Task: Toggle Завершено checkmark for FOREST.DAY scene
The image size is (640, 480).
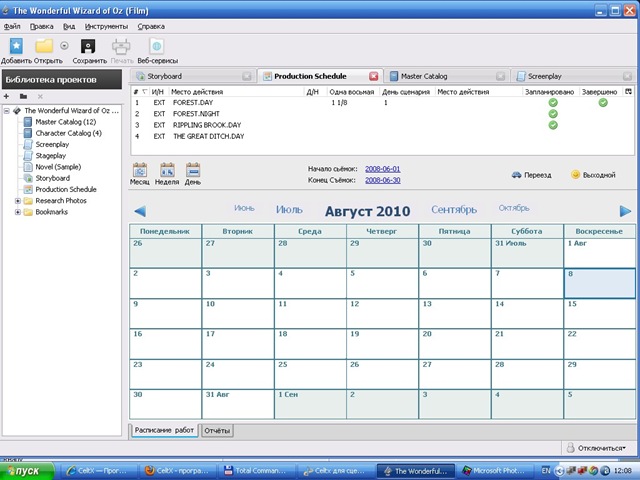Action: pyautogui.click(x=603, y=102)
